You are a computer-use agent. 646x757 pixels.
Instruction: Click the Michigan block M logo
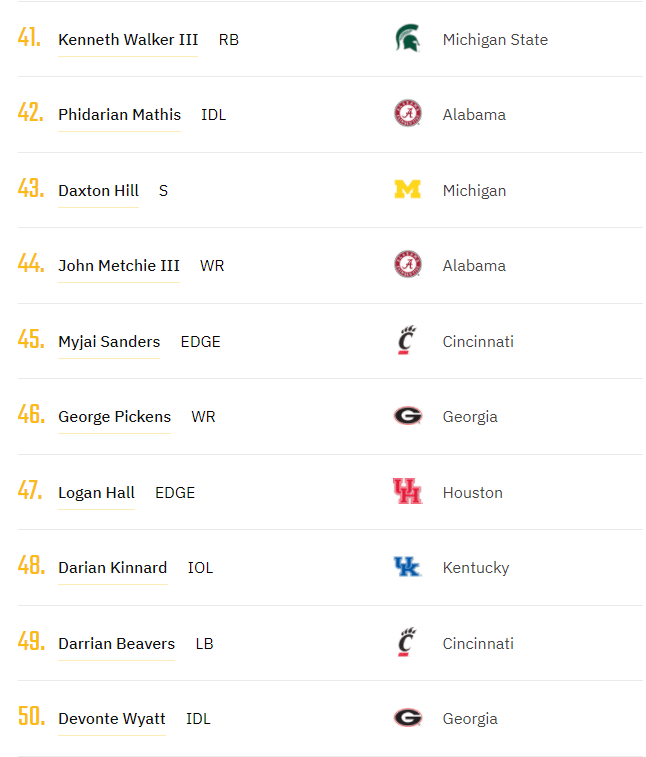407,190
